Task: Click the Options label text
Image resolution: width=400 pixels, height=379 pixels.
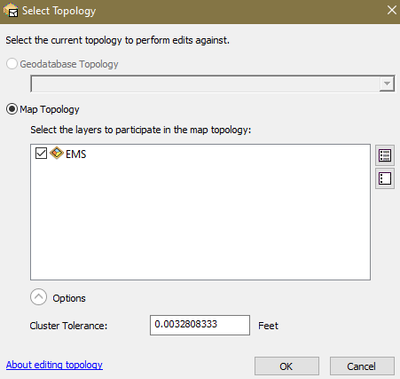Action: (69, 298)
